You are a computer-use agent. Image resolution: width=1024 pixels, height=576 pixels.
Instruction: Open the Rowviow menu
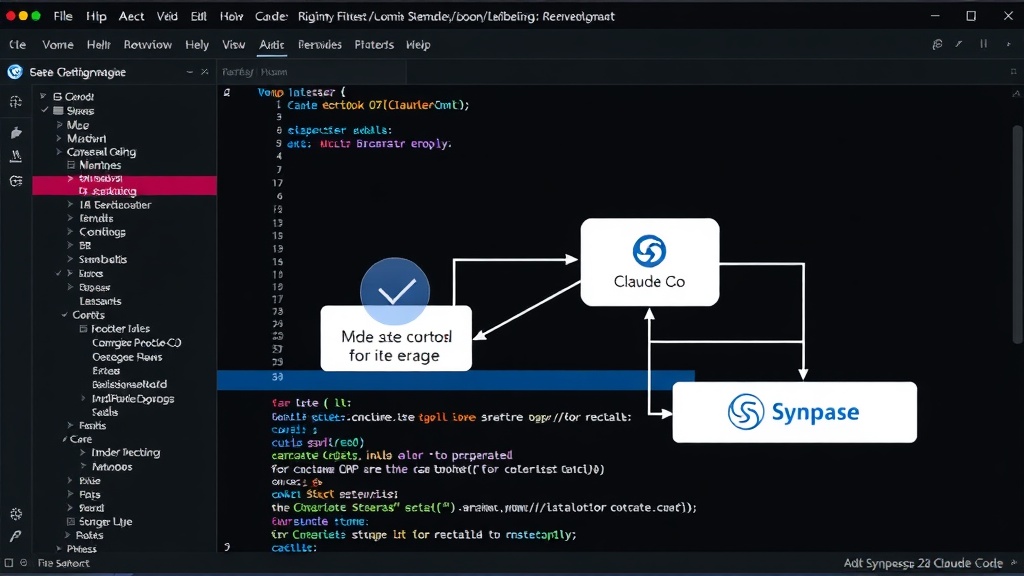[148, 44]
